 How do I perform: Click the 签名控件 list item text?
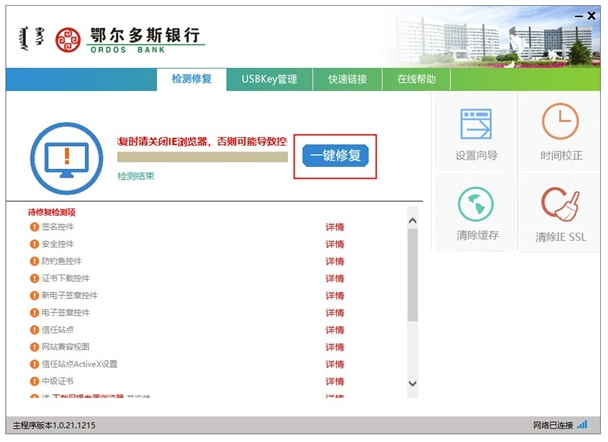(x=57, y=227)
